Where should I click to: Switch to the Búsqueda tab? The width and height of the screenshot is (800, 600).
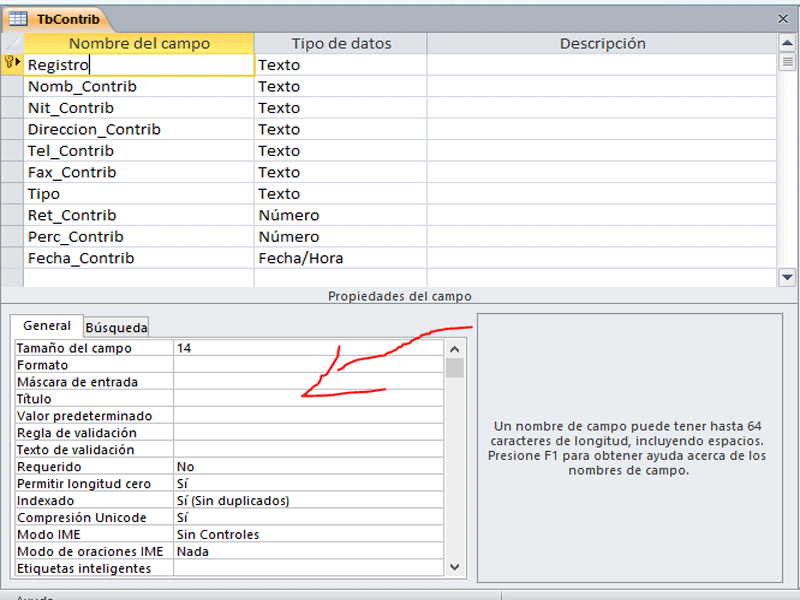(116, 327)
